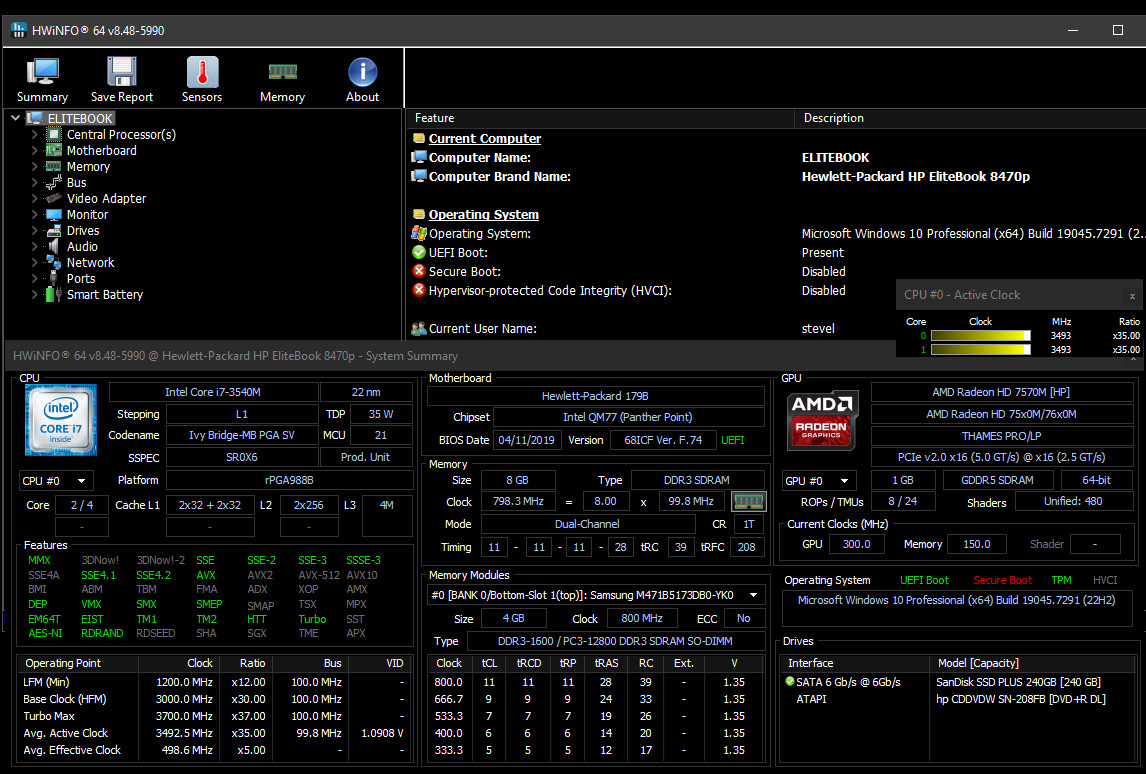Click the Smart Battery icon
Image resolution: width=1146 pixels, height=774 pixels.
click(x=53, y=295)
